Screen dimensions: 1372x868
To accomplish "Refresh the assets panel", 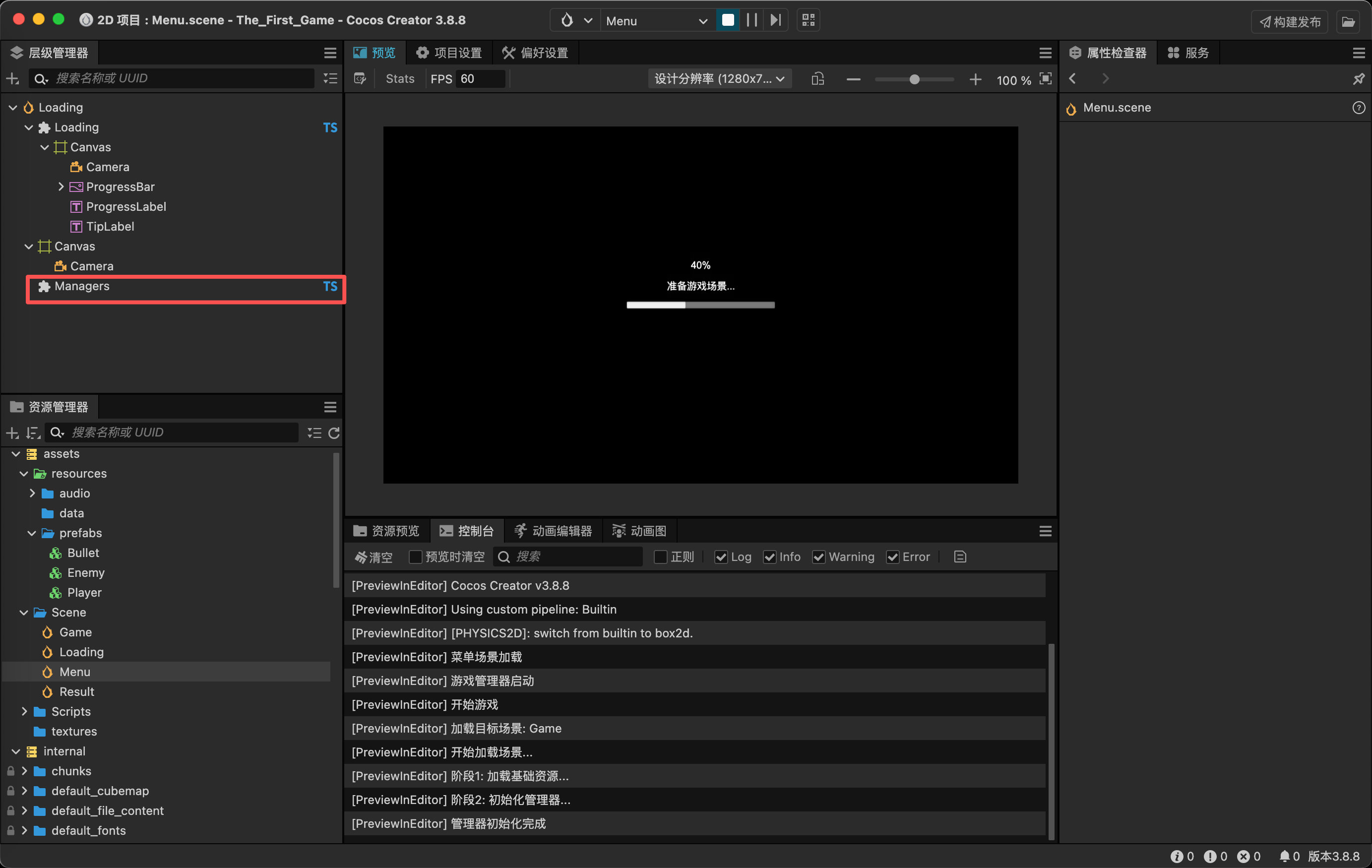I will coord(334,433).
